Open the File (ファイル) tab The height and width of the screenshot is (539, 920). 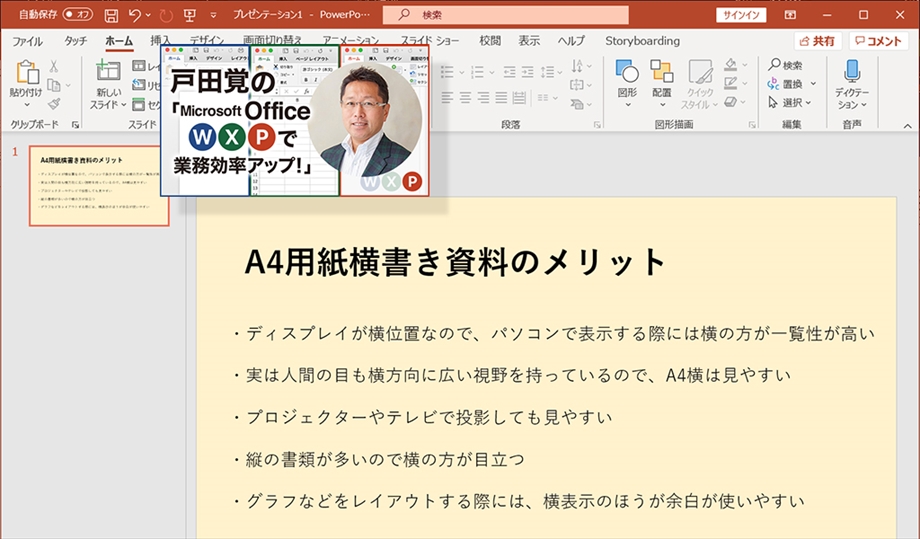pos(27,41)
